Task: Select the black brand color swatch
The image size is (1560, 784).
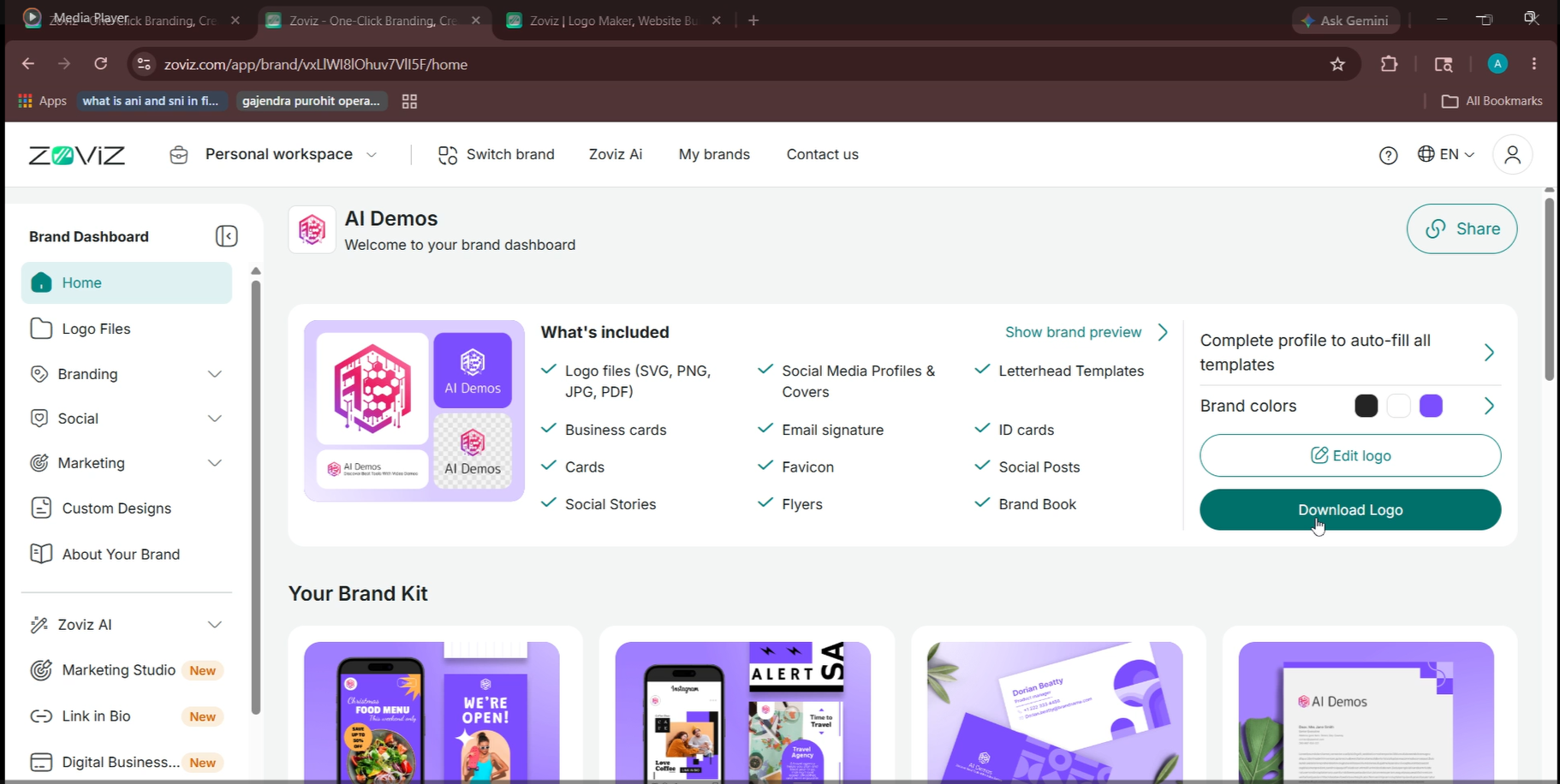Action: tap(1366, 406)
